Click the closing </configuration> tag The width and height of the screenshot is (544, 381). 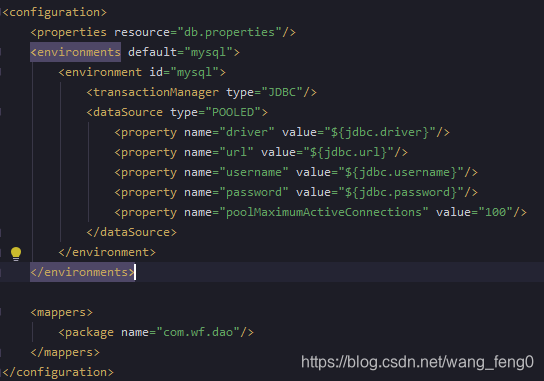[58, 372]
